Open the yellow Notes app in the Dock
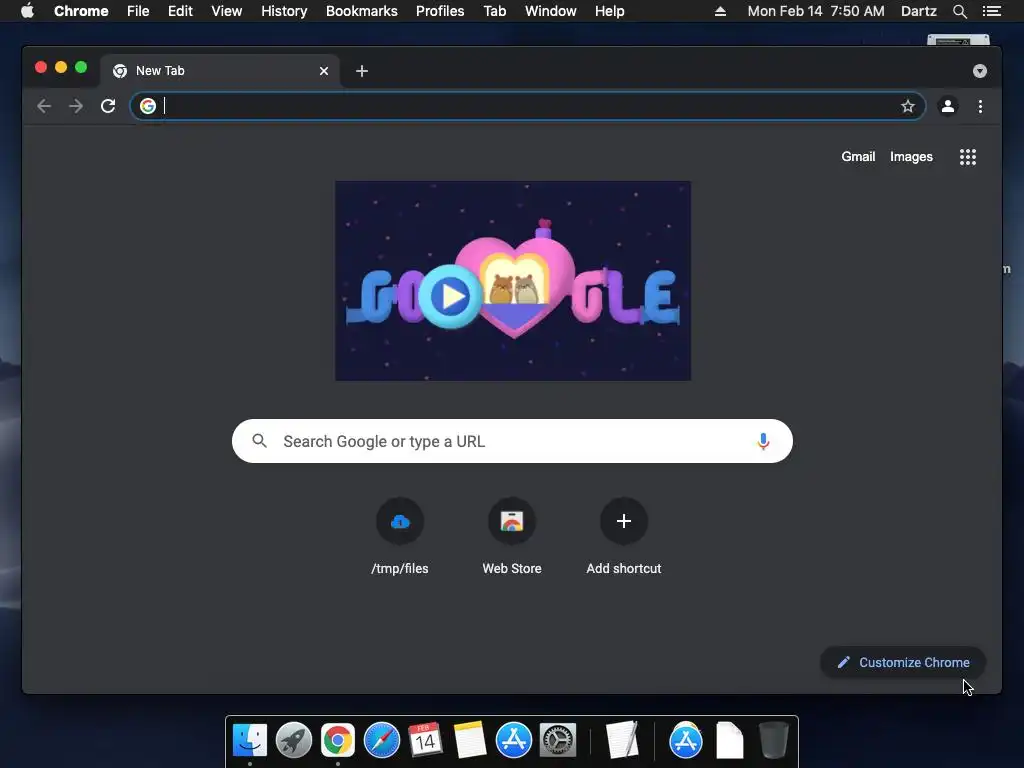This screenshot has height=768, width=1024. (x=470, y=740)
